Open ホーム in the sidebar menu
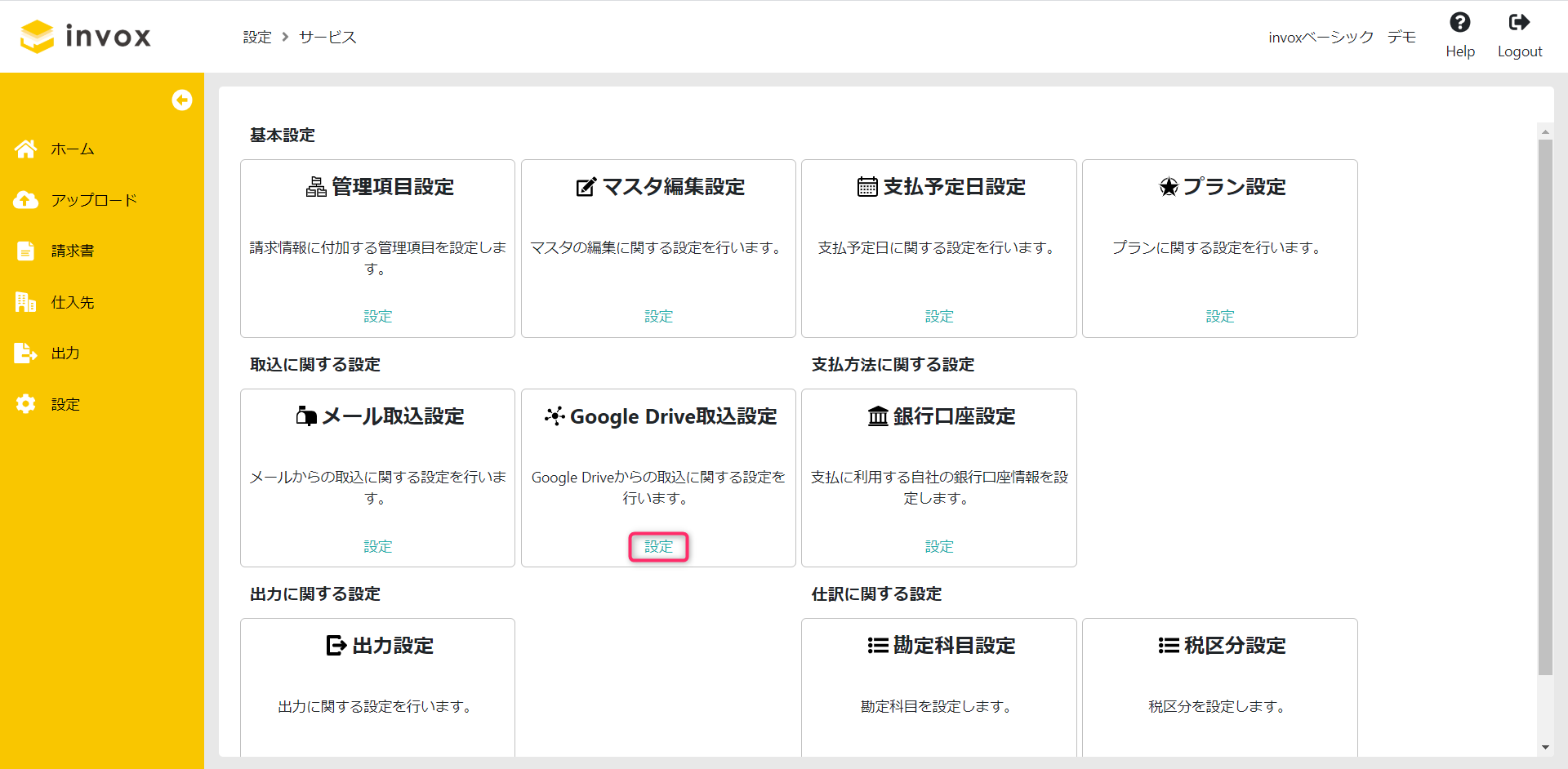The image size is (1568, 769). click(x=73, y=149)
